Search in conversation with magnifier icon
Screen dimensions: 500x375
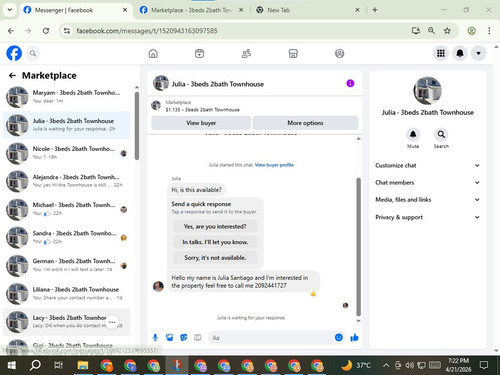tap(441, 134)
